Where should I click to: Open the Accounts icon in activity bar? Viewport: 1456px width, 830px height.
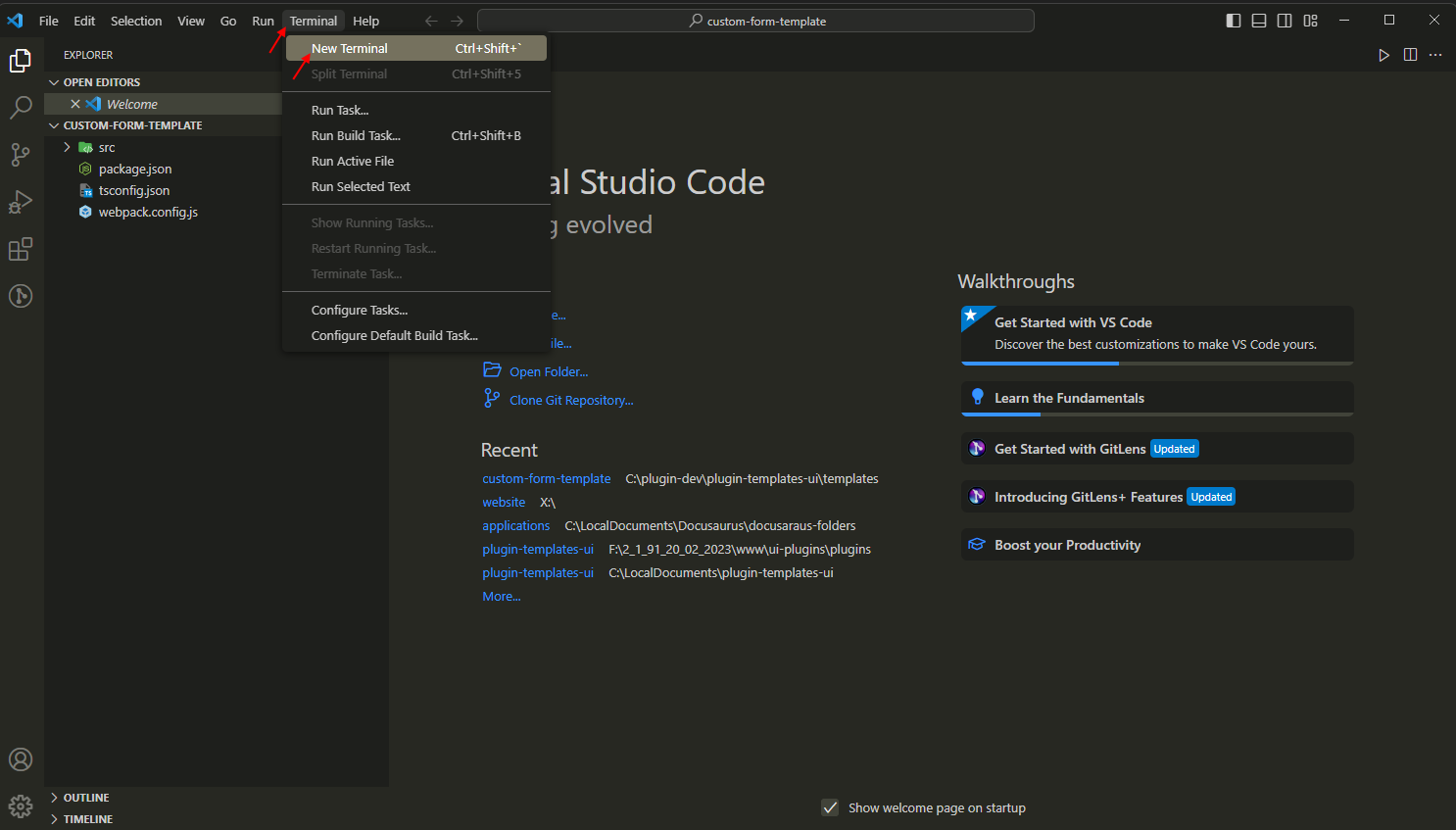[21, 759]
